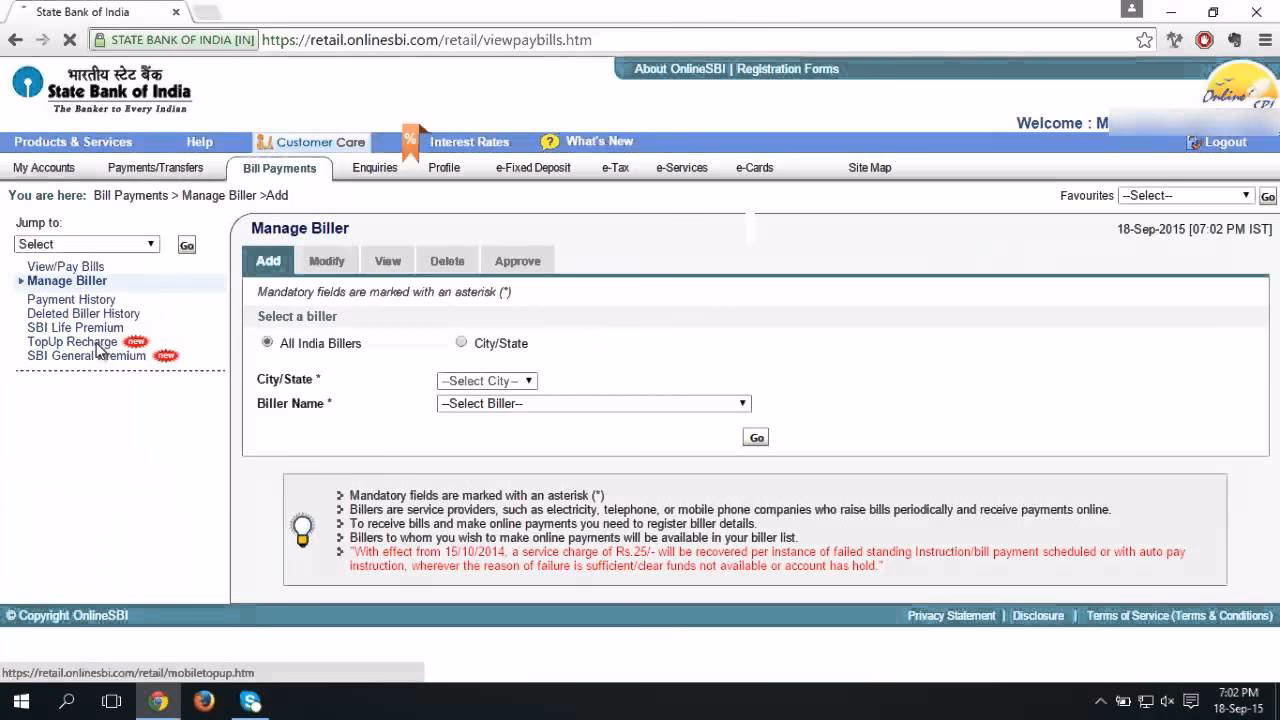Bookmark this page with the star icon
Image resolution: width=1280 pixels, height=720 pixels.
click(1144, 40)
